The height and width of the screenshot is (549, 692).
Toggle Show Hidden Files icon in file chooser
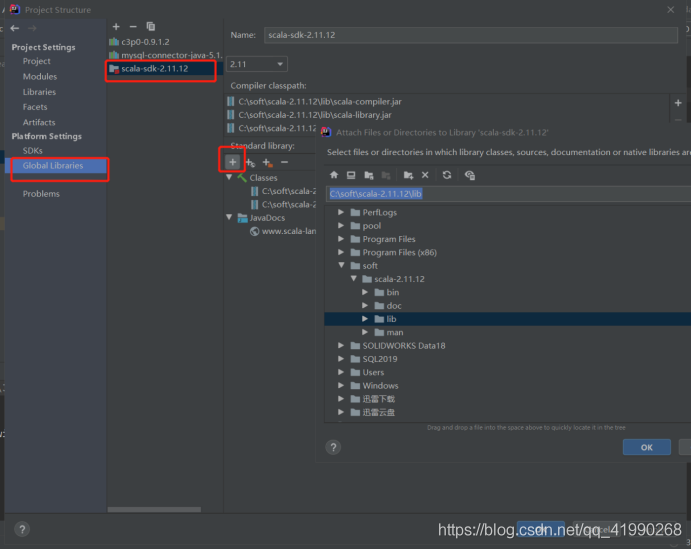click(x=470, y=175)
